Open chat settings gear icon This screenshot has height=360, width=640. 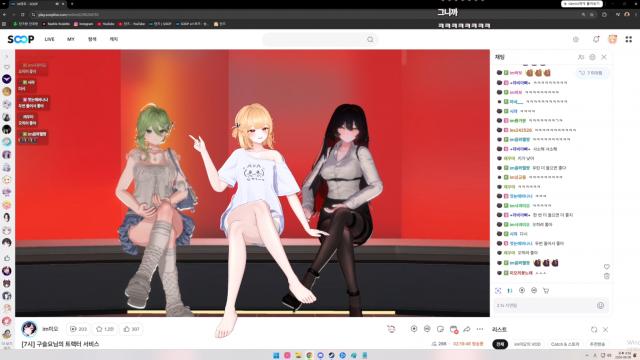coord(592,57)
